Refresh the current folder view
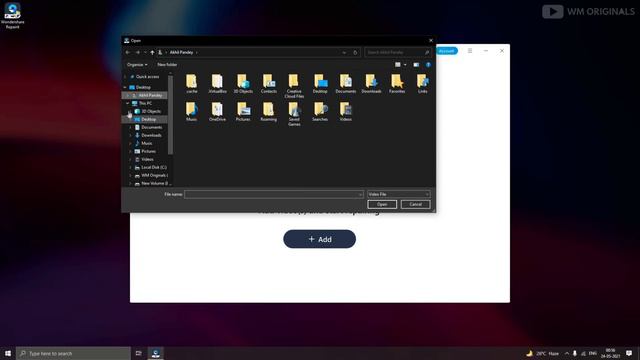This screenshot has width=640, height=360. 355,52
